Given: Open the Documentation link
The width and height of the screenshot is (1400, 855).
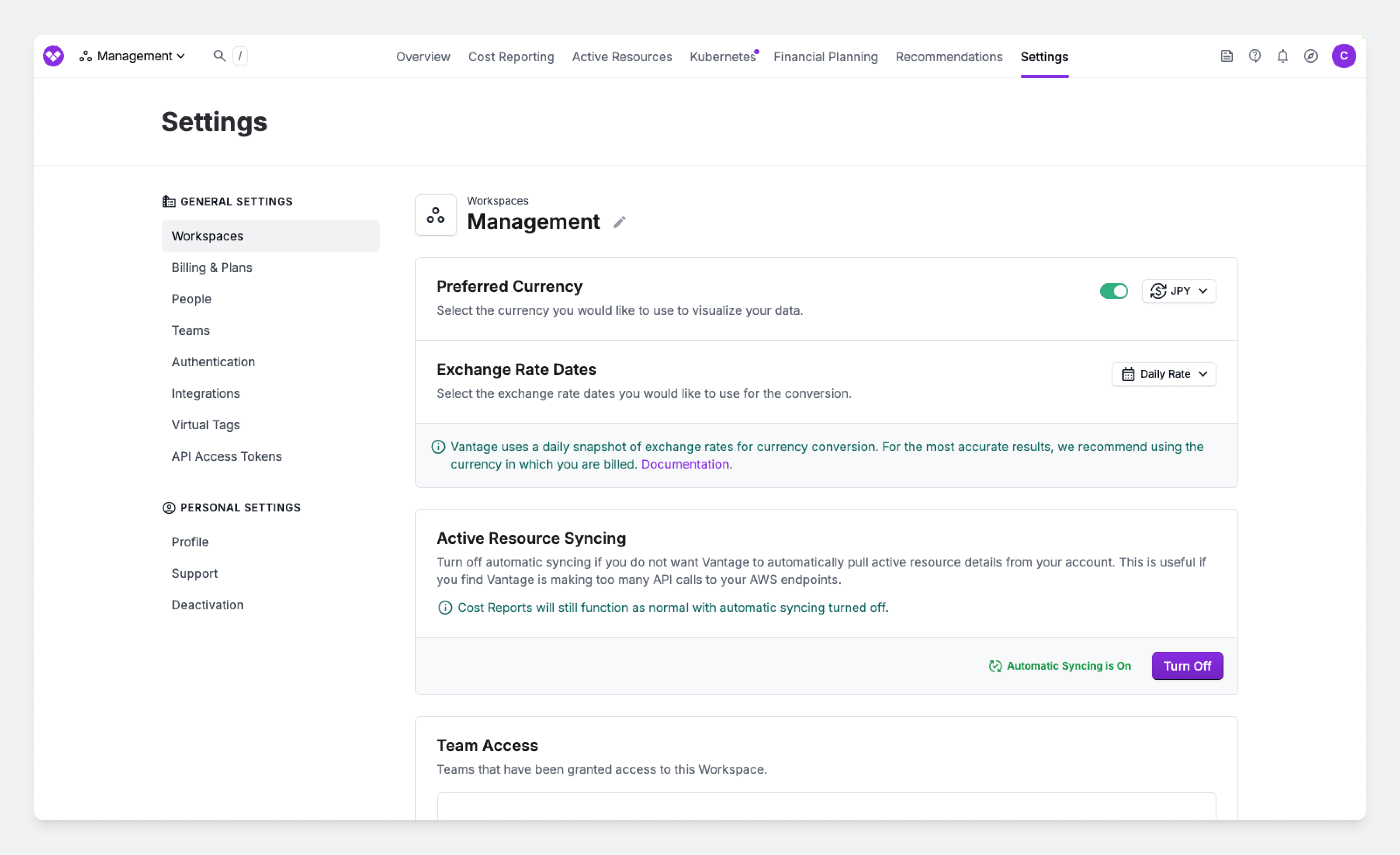Looking at the screenshot, I should tap(685, 465).
